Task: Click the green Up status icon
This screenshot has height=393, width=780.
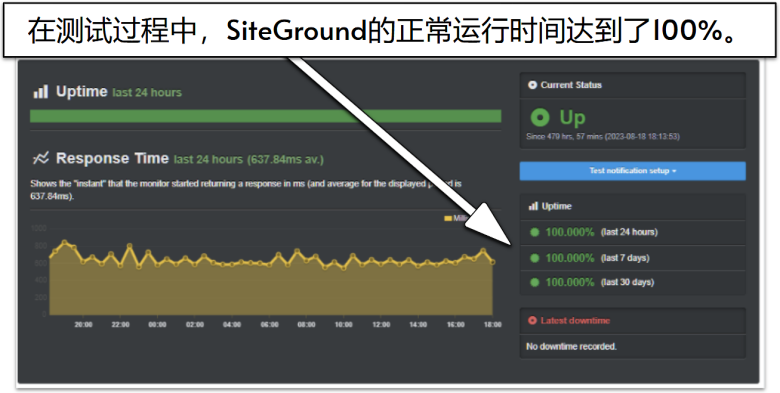Action: (x=540, y=118)
